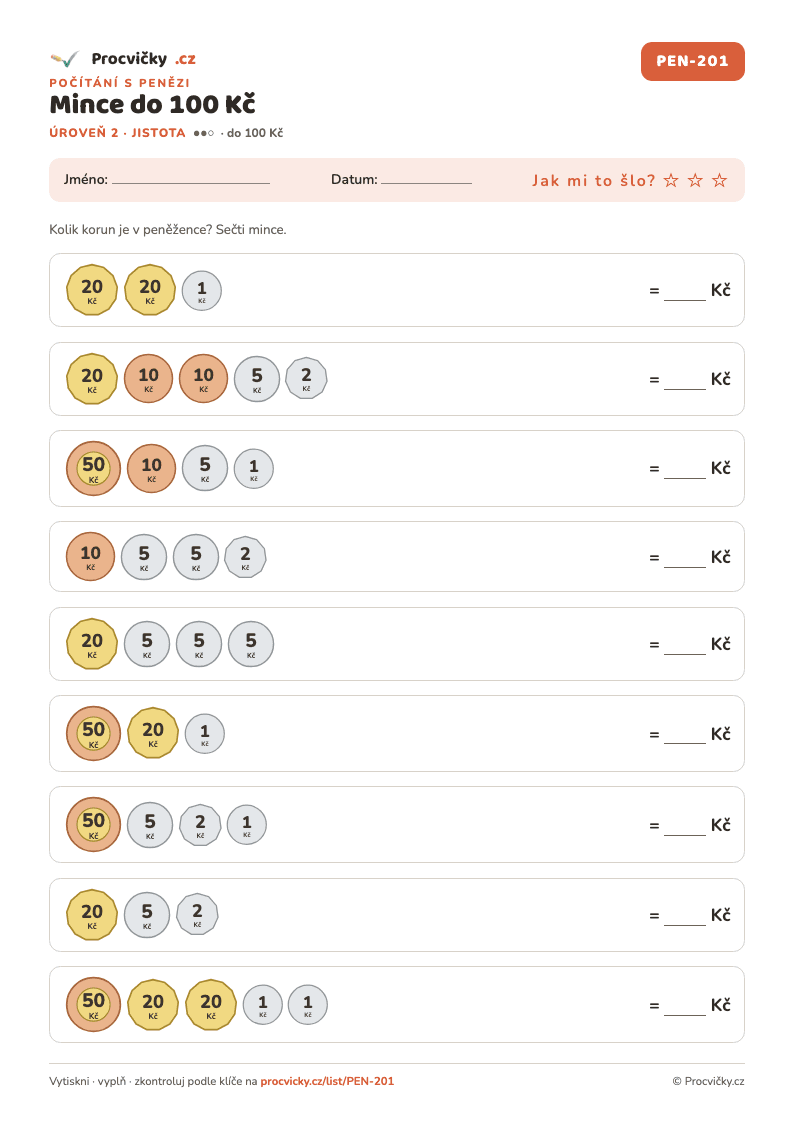Viewport: 794px width, 1123px height.
Task: Click the © Procvičky.cz footer text
Action: pyautogui.click(x=709, y=1081)
